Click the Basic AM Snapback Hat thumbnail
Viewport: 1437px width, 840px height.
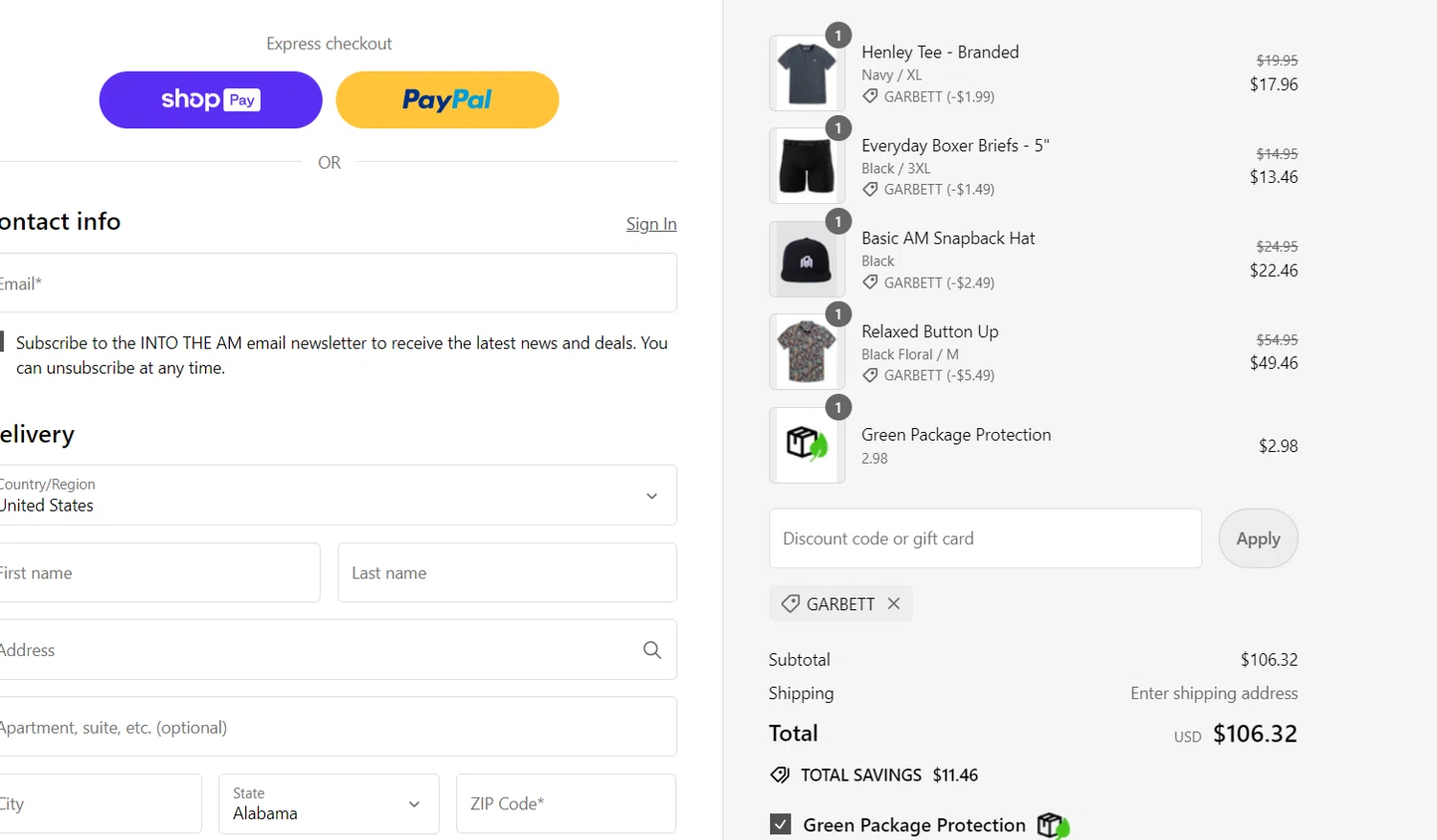click(x=807, y=260)
